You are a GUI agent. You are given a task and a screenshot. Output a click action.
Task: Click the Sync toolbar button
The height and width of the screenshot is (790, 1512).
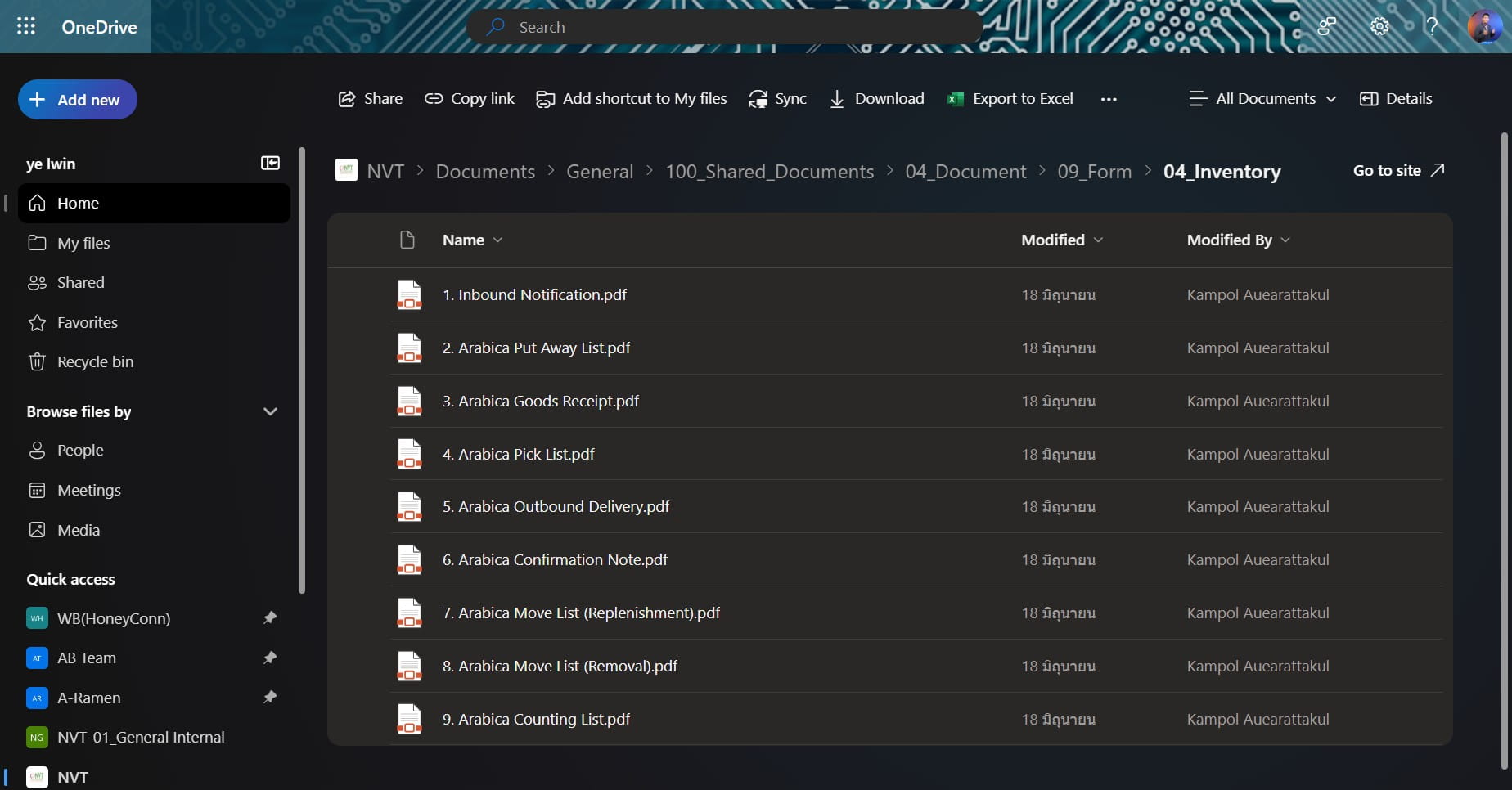click(777, 99)
